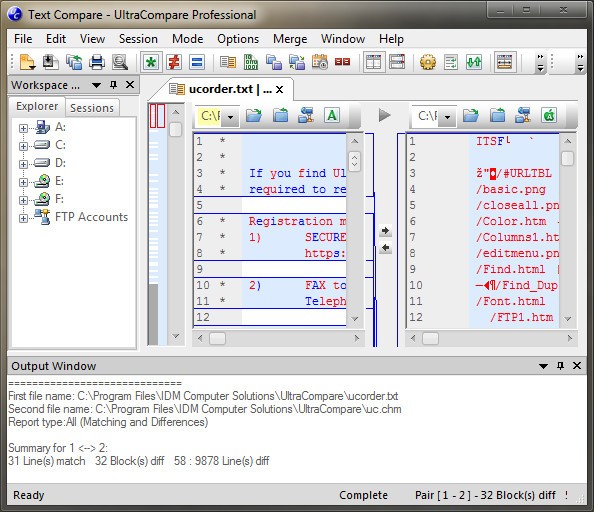Click the Print toolbar icon
This screenshot has width=594, height=512.
(x=97, y=62)
